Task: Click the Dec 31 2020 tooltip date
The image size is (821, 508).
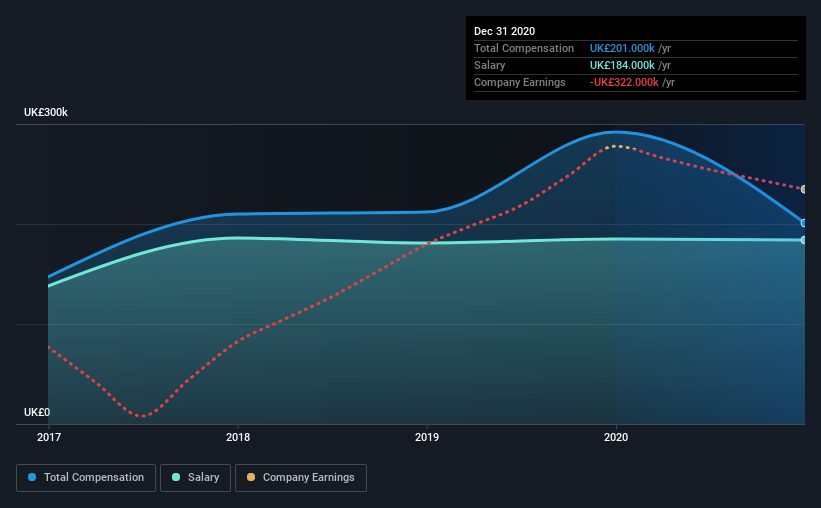Action: 504,31
